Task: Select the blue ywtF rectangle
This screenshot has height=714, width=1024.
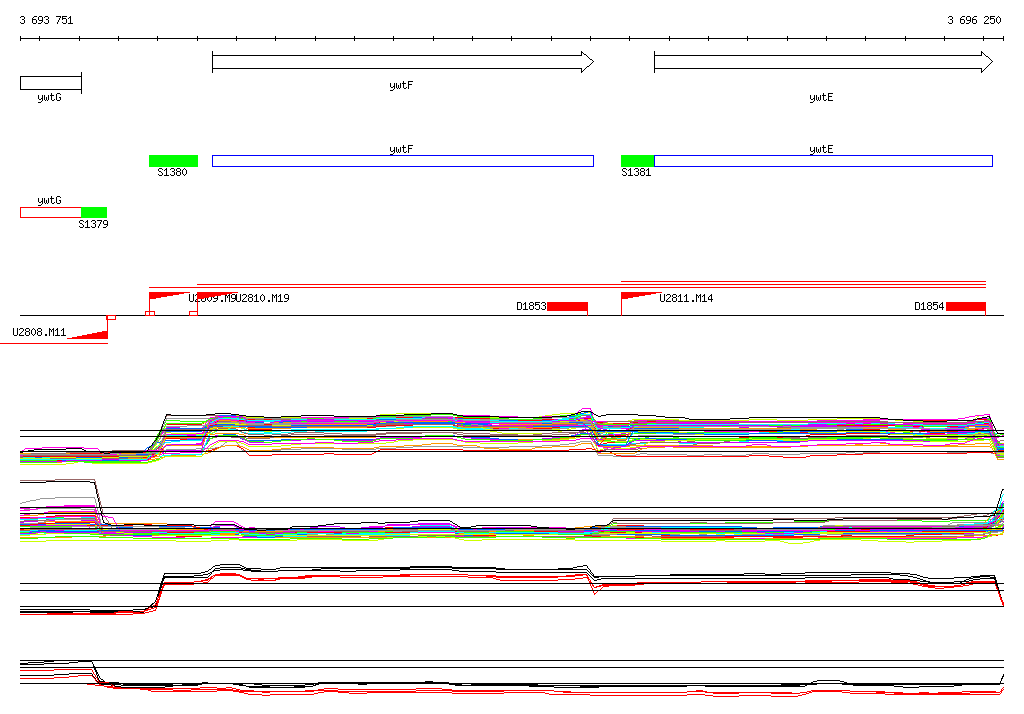Action: (x=403, y=161)
